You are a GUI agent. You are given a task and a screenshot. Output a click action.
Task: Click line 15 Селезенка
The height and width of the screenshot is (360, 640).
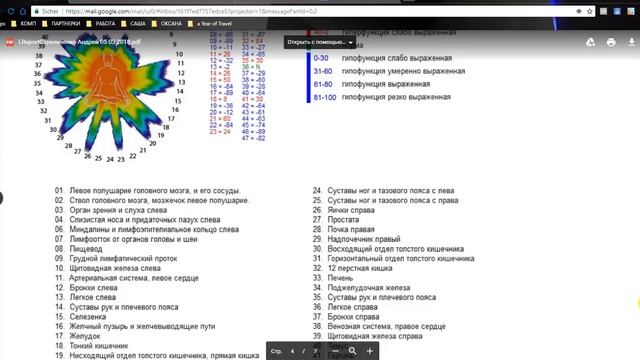[80, 317]
